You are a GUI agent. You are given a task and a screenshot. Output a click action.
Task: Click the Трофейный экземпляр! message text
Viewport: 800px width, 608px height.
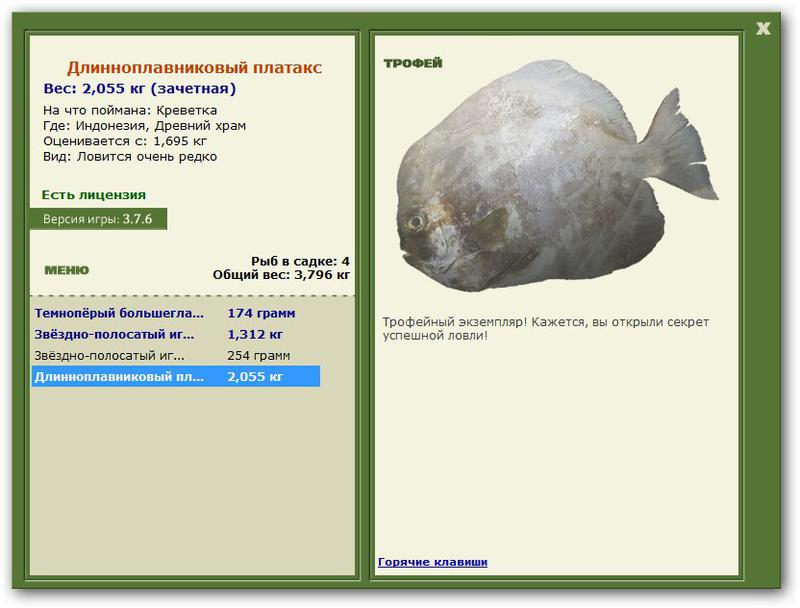[x=546, y=329]
